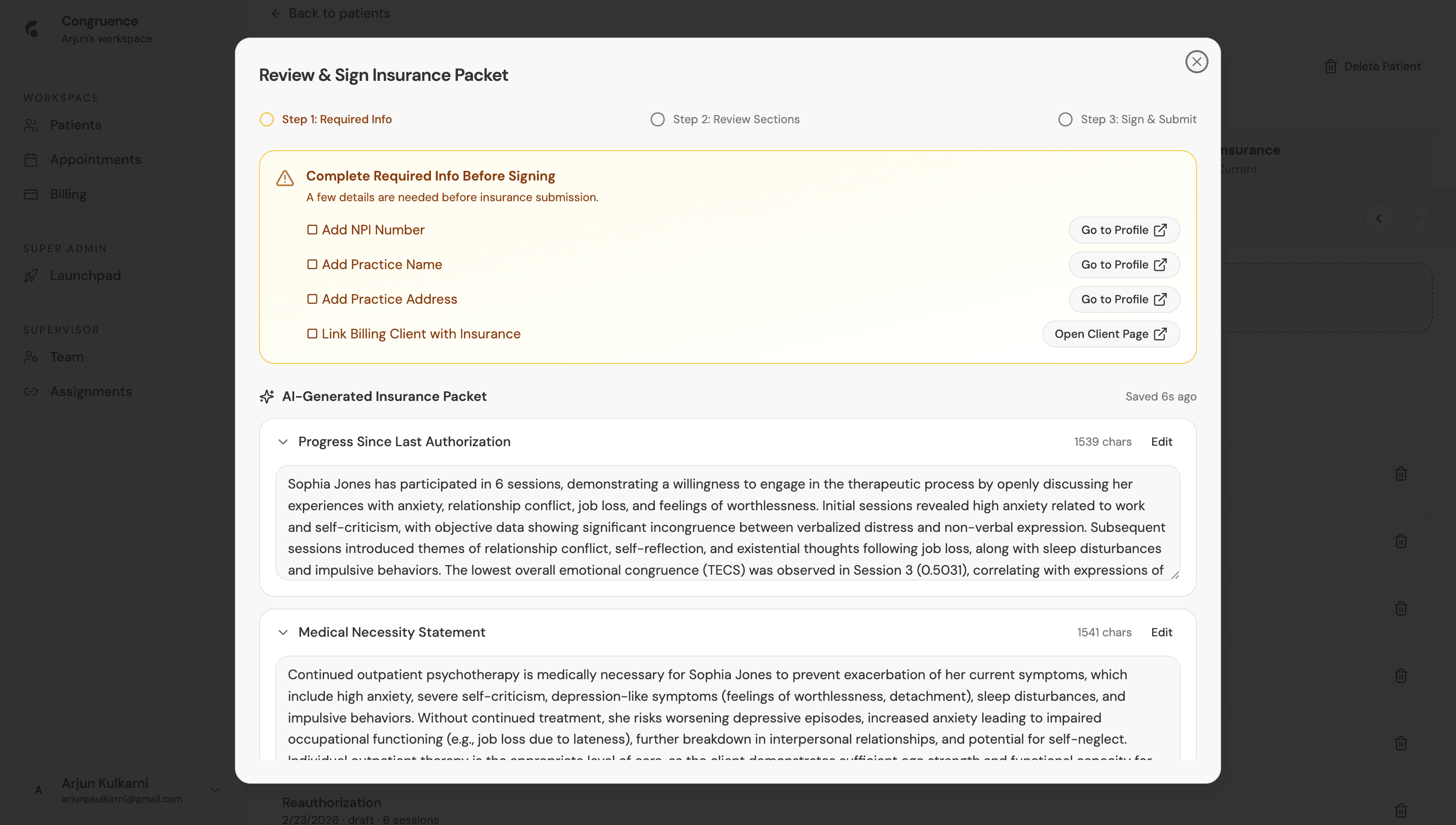Viewport: 1456px width, 825px height.
Task: Click the Launchpad rocket icon
Action: pyautogui.click(x=31, y=276)
